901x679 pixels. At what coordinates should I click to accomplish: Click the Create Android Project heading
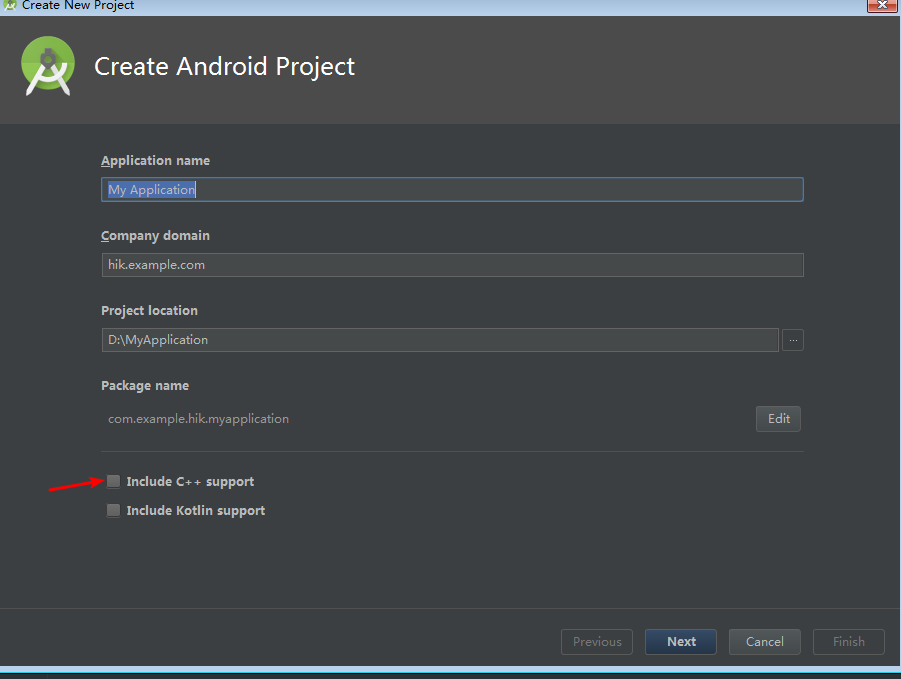[x=225, y=67]
